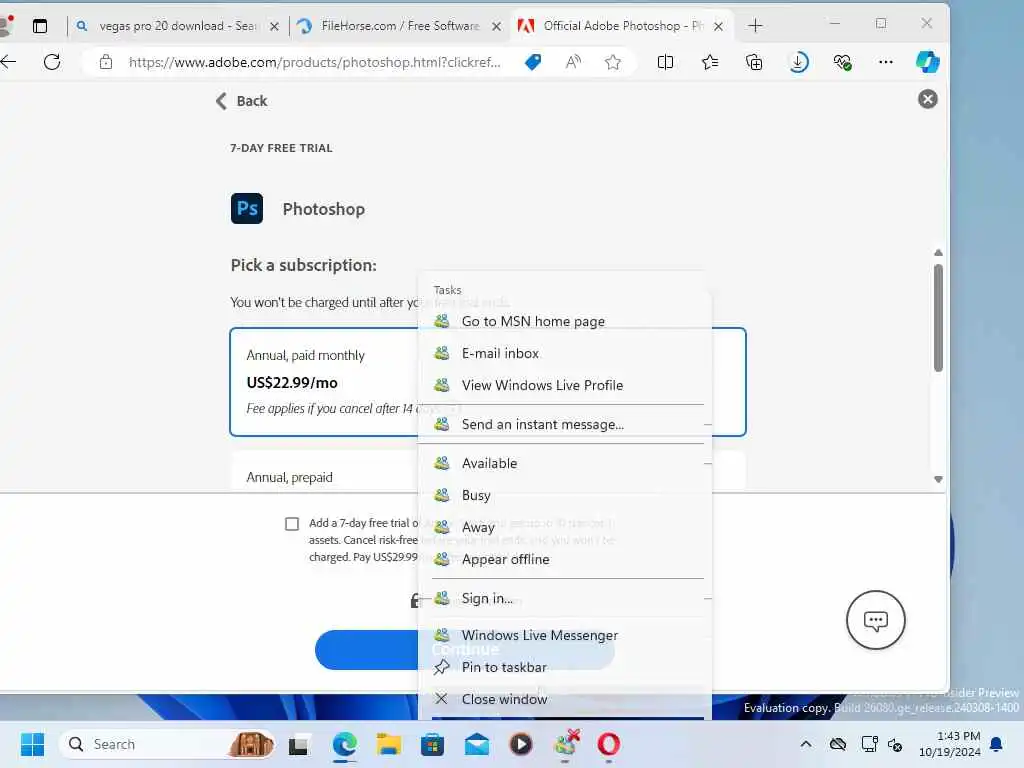The height and width of the screenshot is (768, 1024).
Task: Open File Explorer from taskbar
Action: tap(389, 744)
